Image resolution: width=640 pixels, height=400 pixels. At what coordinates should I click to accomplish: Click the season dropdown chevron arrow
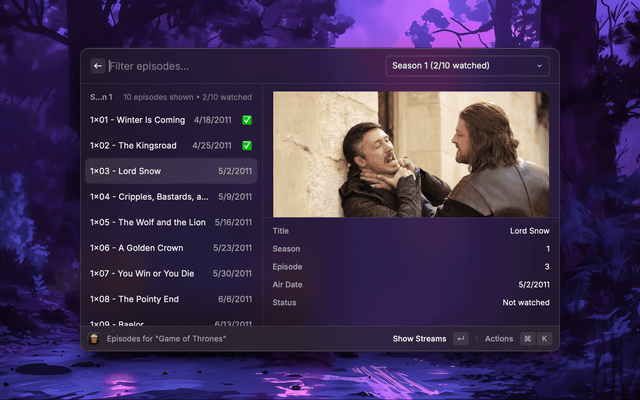[539, 66]
